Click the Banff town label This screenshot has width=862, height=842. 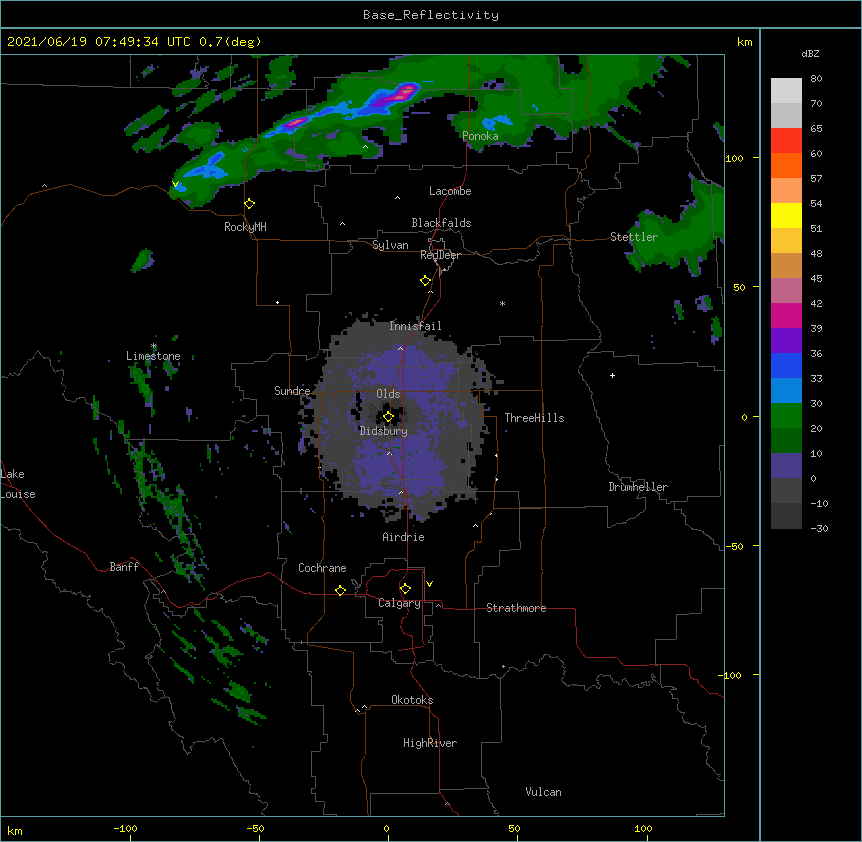[x=124, y=567]
